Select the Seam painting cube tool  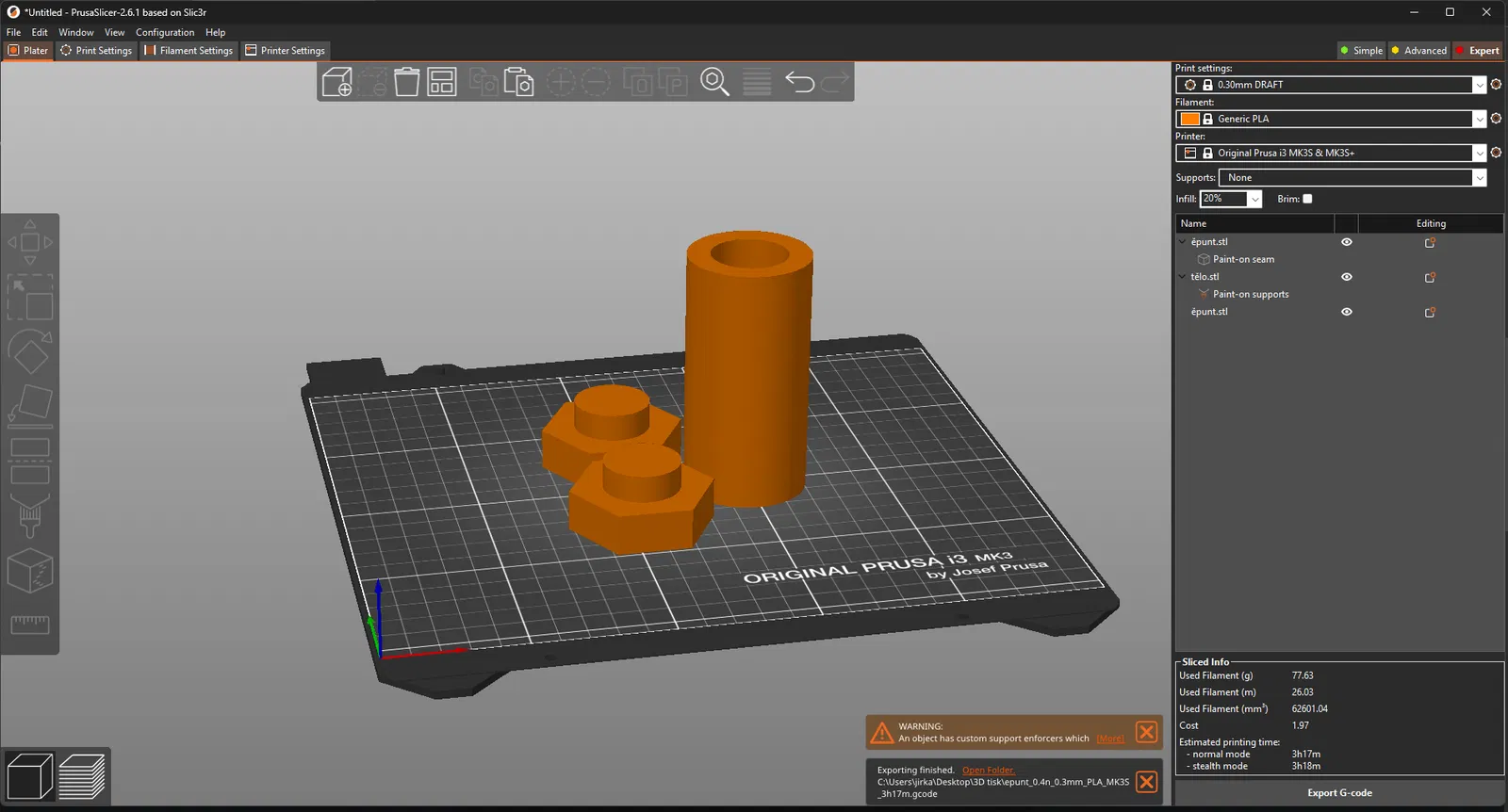(x=30, y=570)
